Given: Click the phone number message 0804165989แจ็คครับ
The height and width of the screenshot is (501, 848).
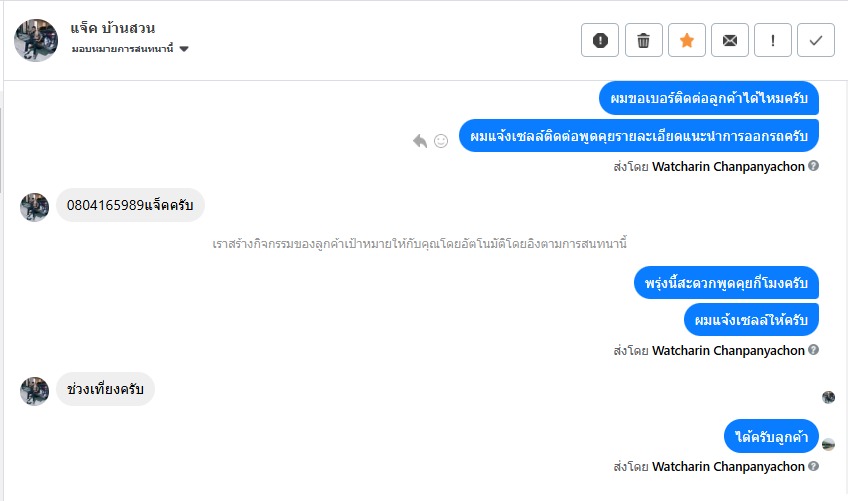Looking at the screenshot, I should coord(130,206).
